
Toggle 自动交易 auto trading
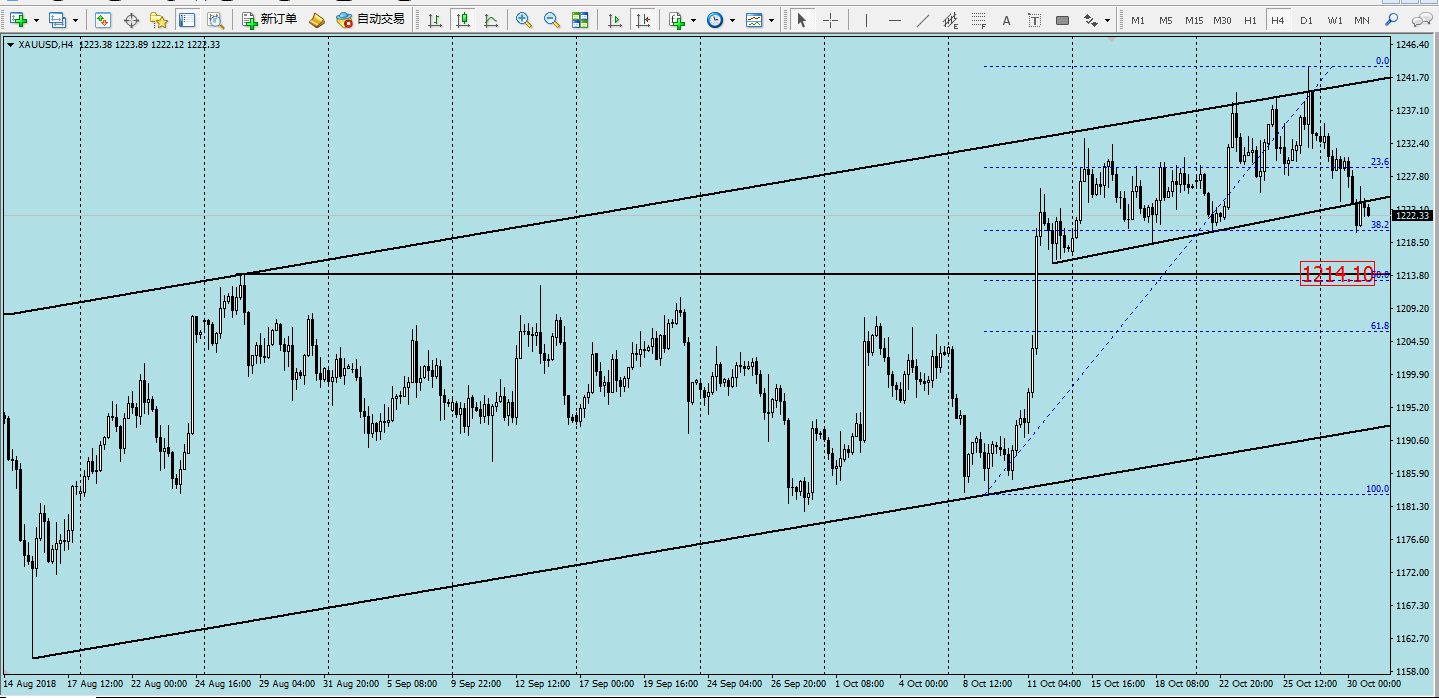point(370,19)
